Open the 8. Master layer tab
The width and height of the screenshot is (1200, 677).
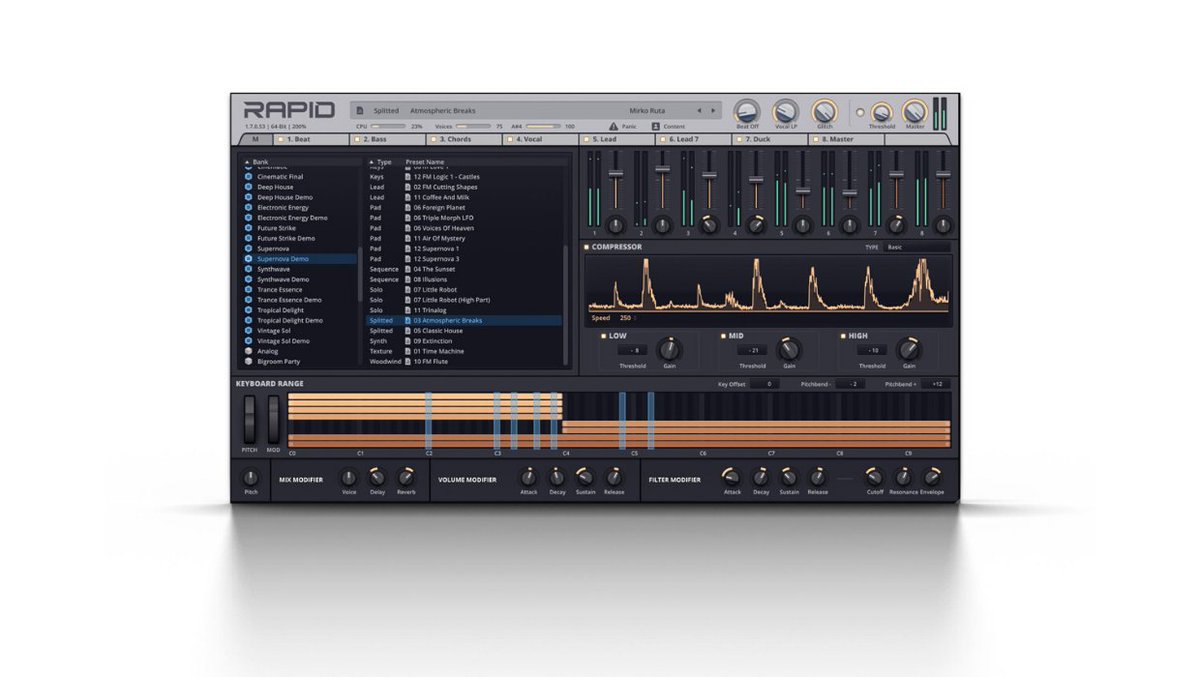click(846, 140)
